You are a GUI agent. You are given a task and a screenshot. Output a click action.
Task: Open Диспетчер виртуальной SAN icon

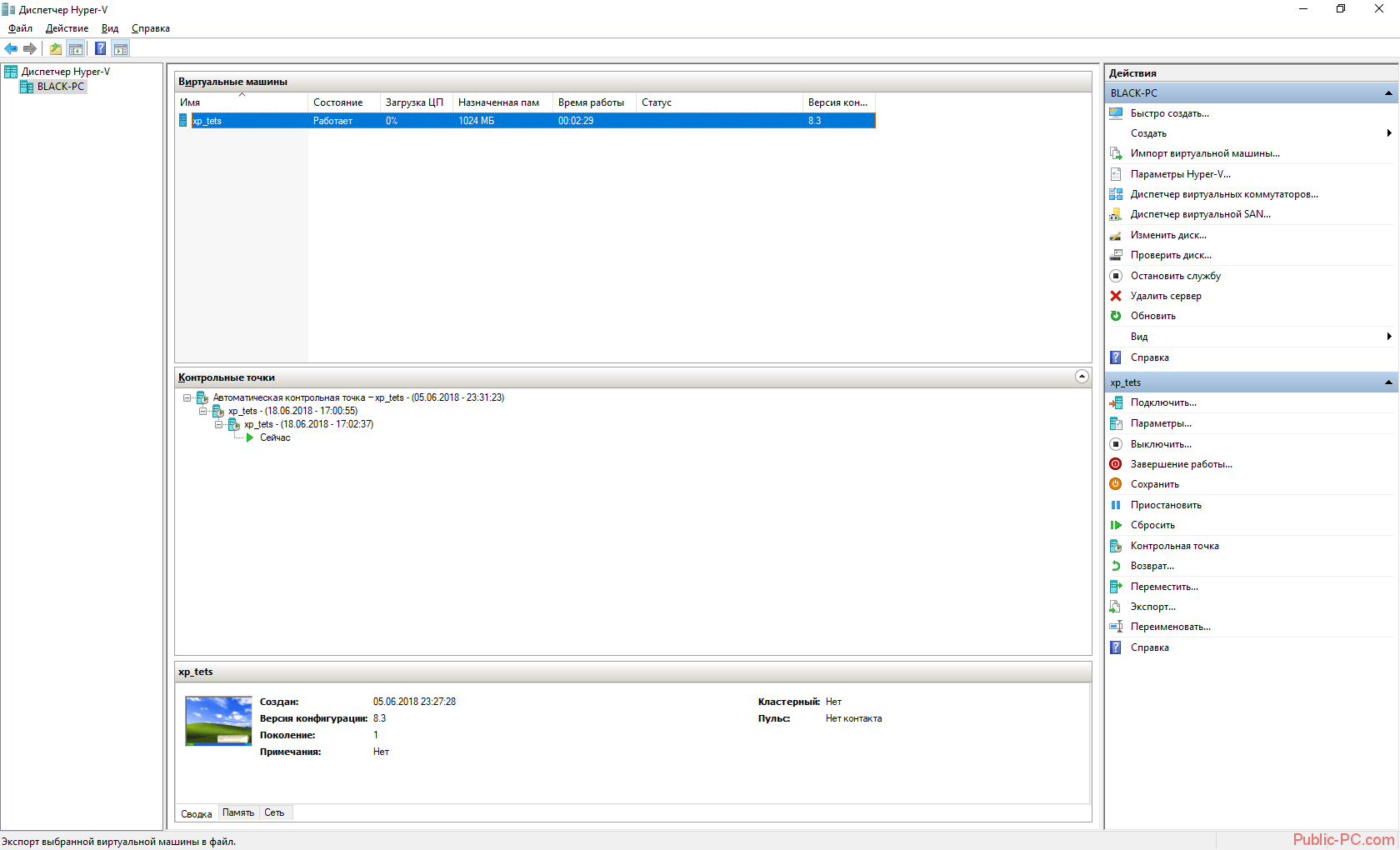click(x=1116, y=214)
